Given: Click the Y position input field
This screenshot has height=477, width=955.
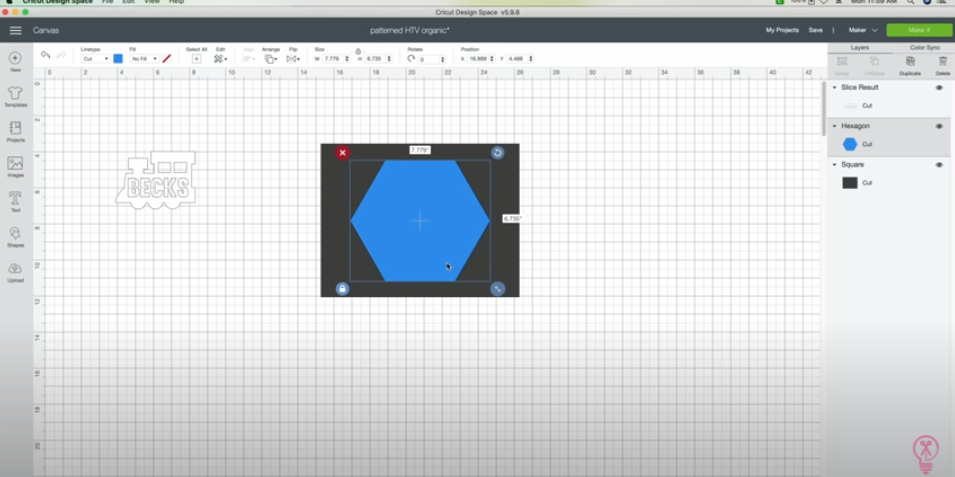Looking at the screenshot, I should [x=516, y=59].
